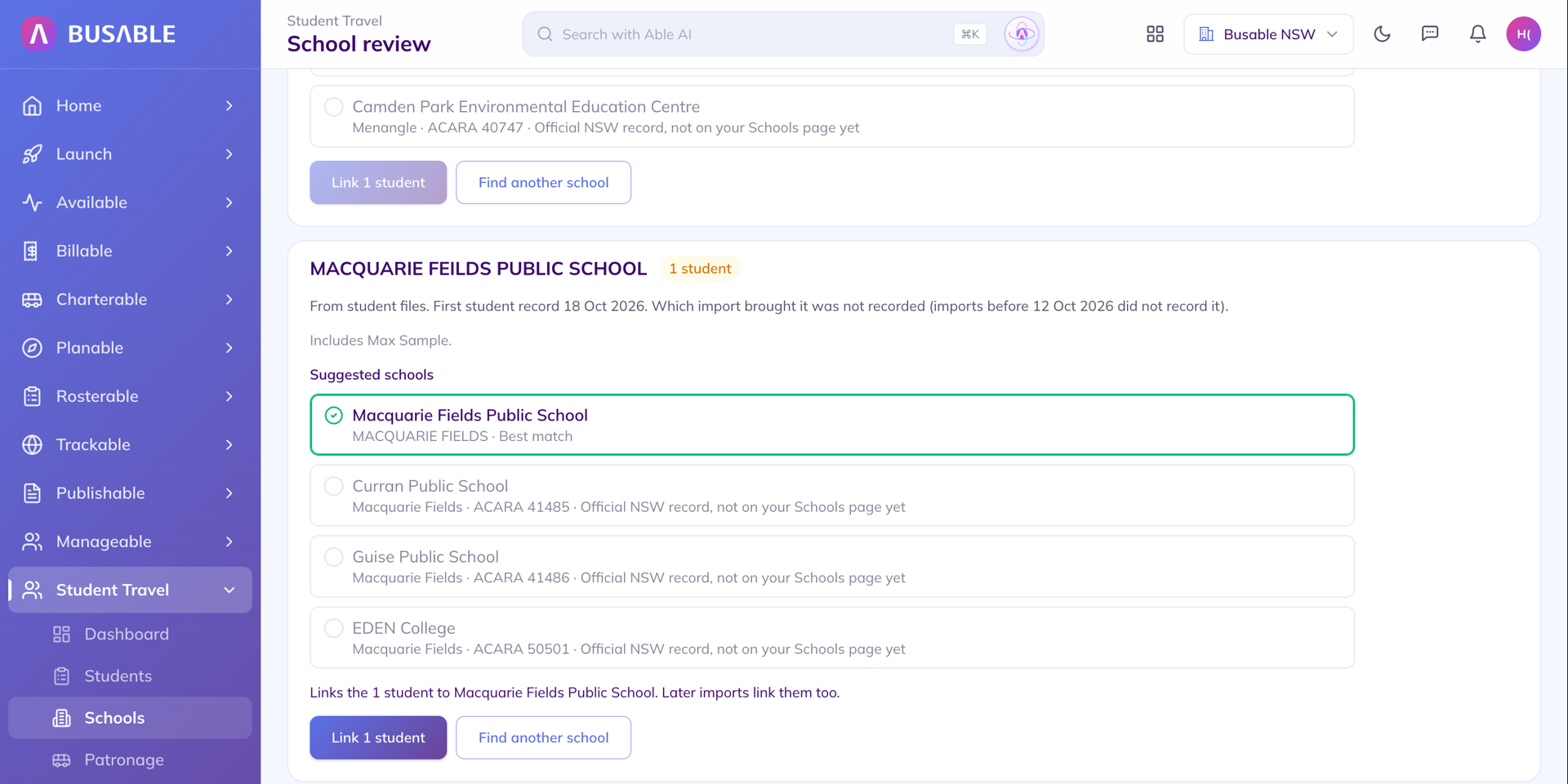
Task: Collapse the Student Travel menu chevron
Action: 229,590
